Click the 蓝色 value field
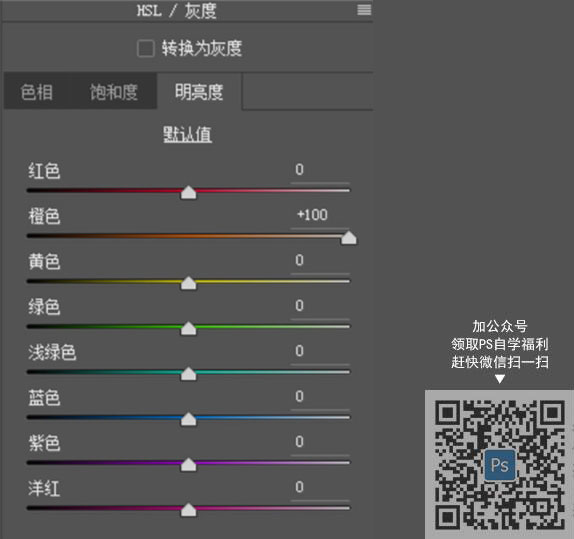This screenshot has height=539, width=574. (320, 398)
